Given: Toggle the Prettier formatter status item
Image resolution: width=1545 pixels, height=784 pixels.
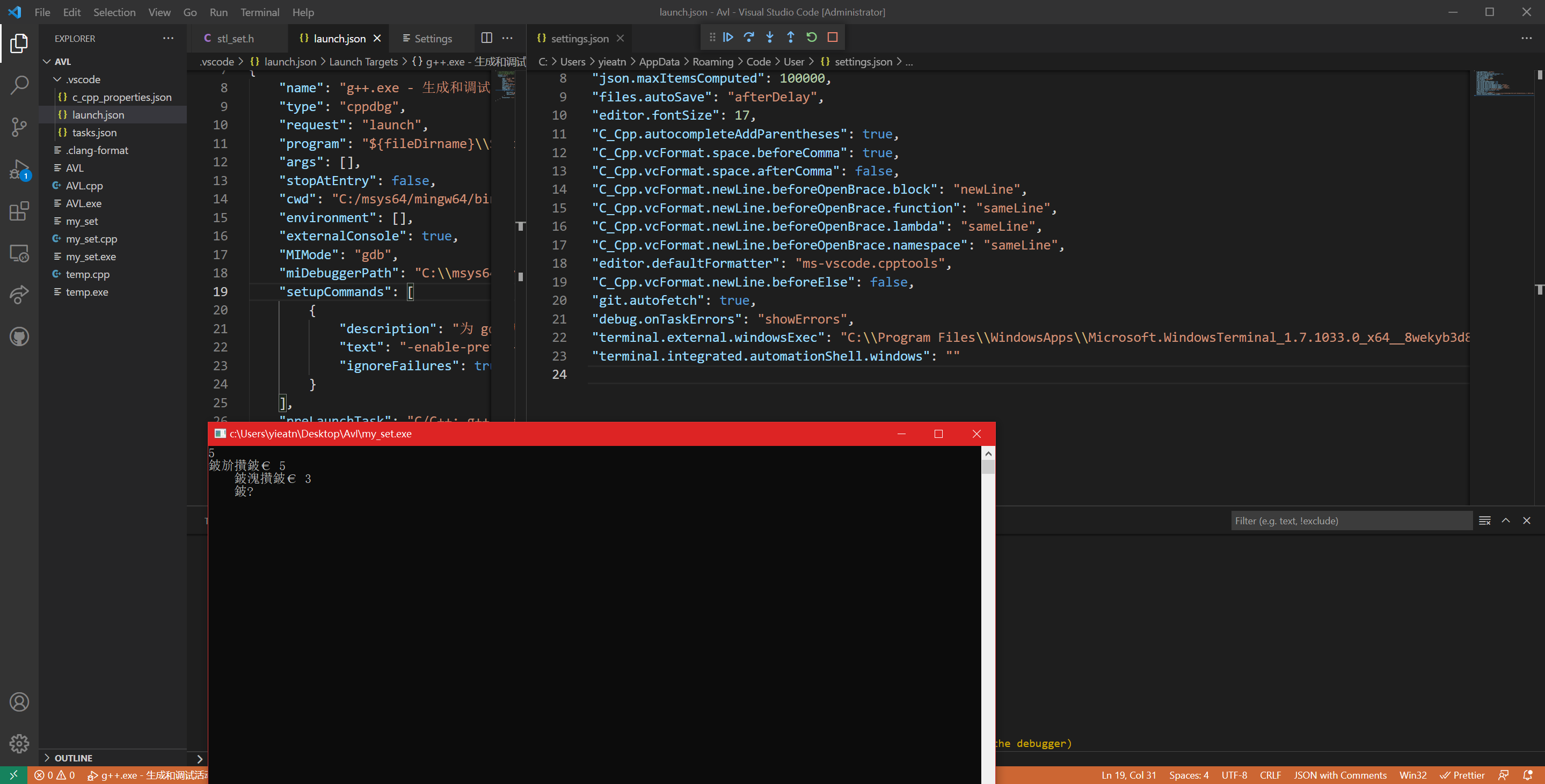Looking at the screenshot, I should pyautogui.click(x=1462, y=774).
